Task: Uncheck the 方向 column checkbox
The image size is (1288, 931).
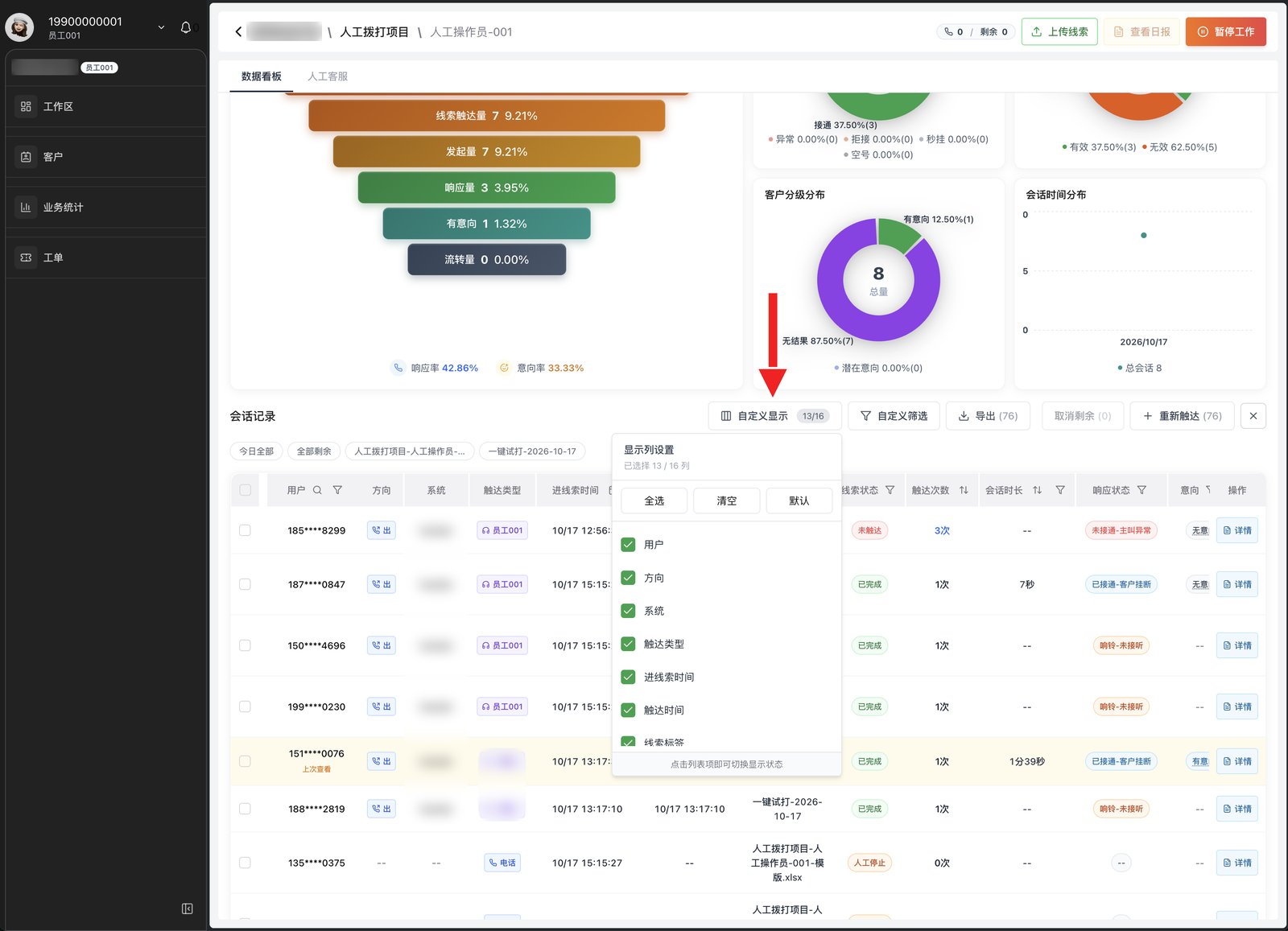Action: 629,578
